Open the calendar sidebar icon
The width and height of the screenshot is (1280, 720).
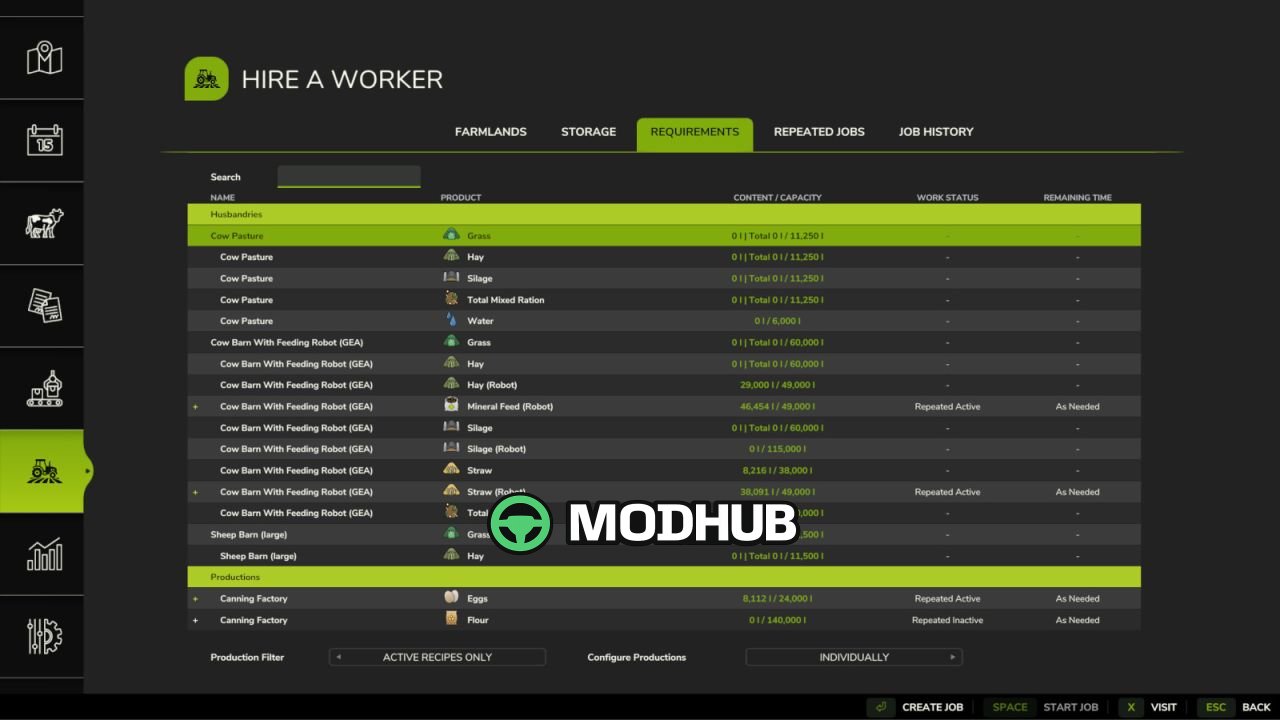tap(44, 140)
